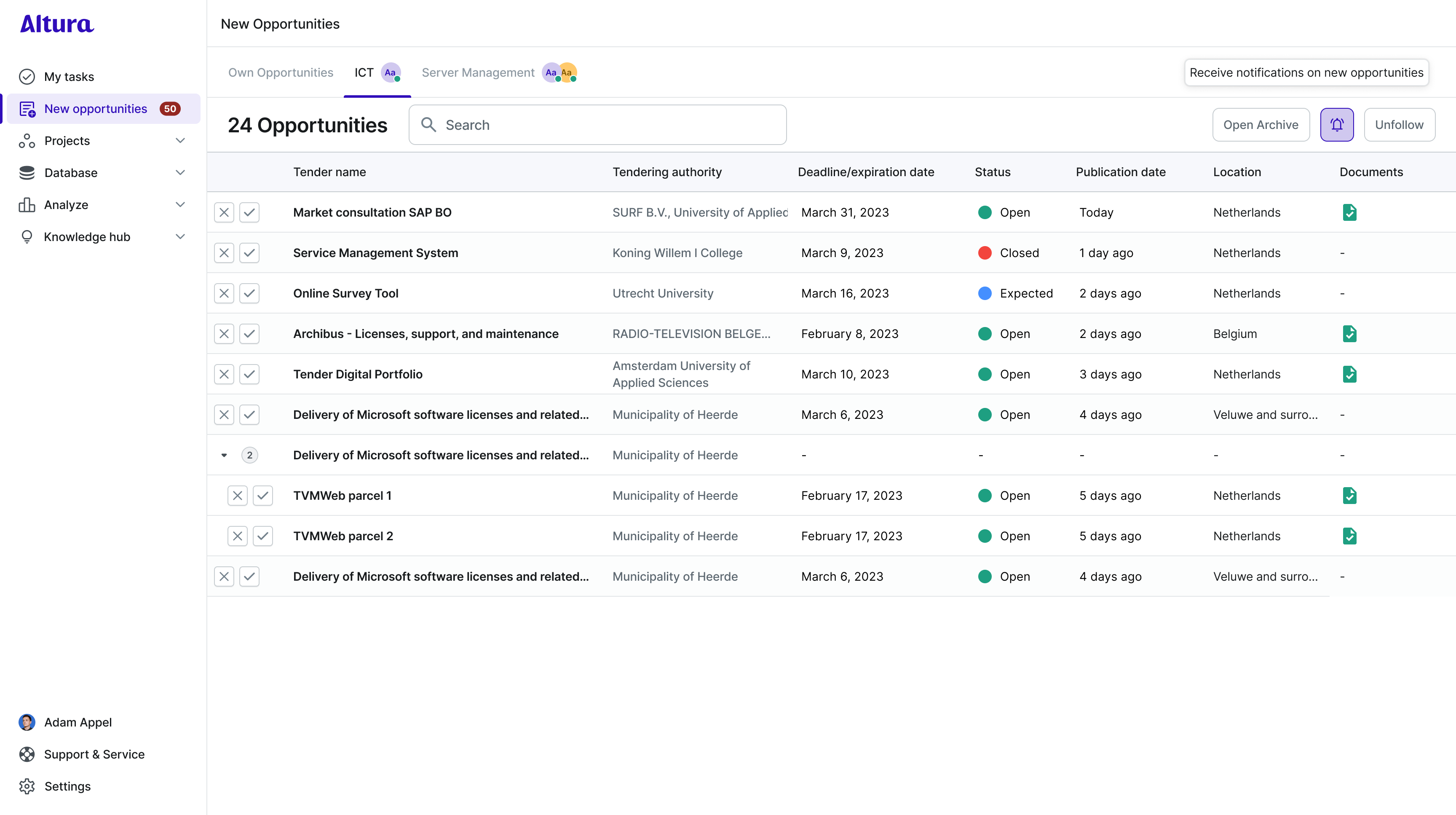The height and width of the screenshot is (815, 1456).
Task: Switch to Own Opportunities tab
Action: pos(280,72)
